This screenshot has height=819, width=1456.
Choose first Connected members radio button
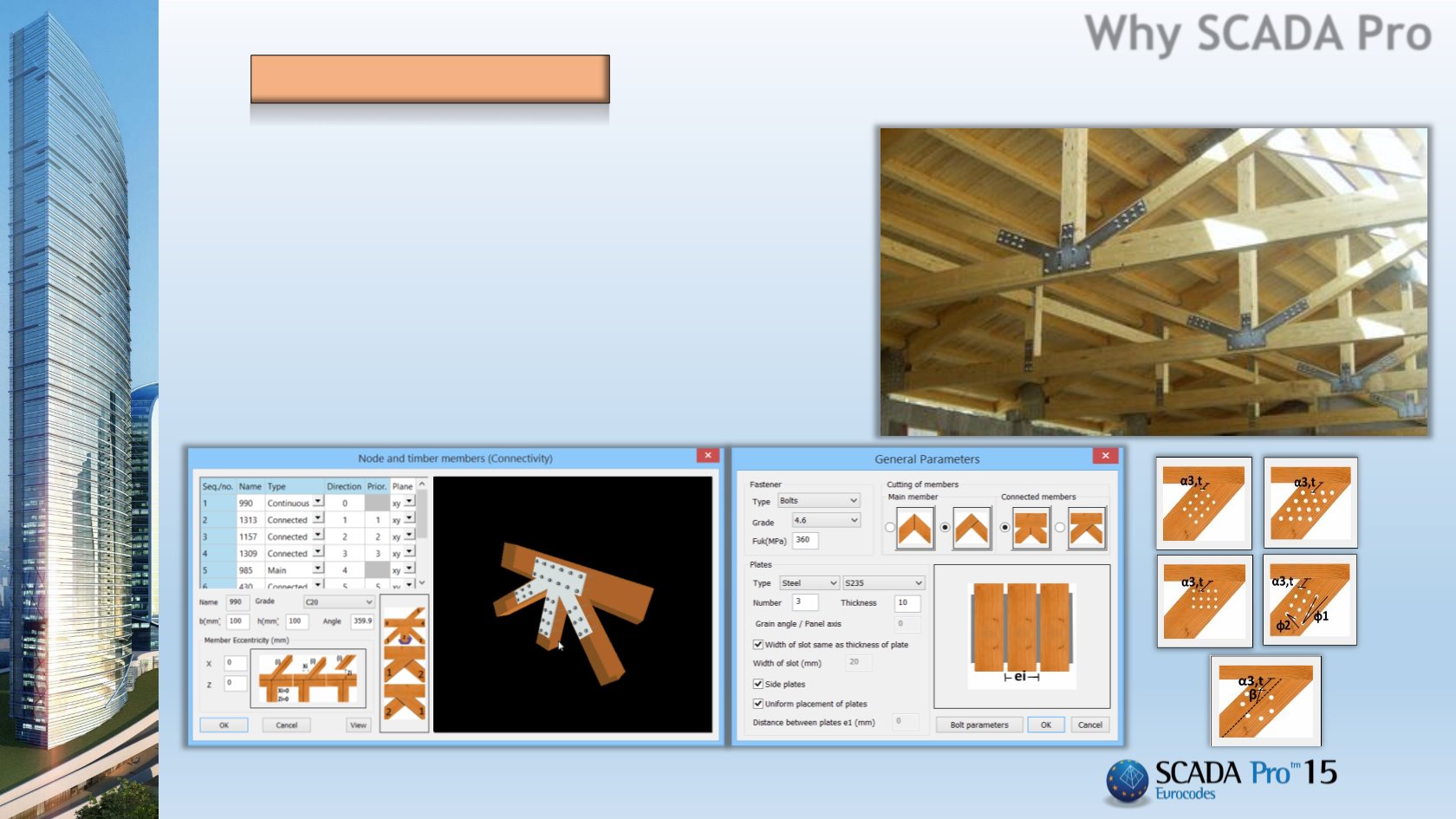[x=1005, y=527]
